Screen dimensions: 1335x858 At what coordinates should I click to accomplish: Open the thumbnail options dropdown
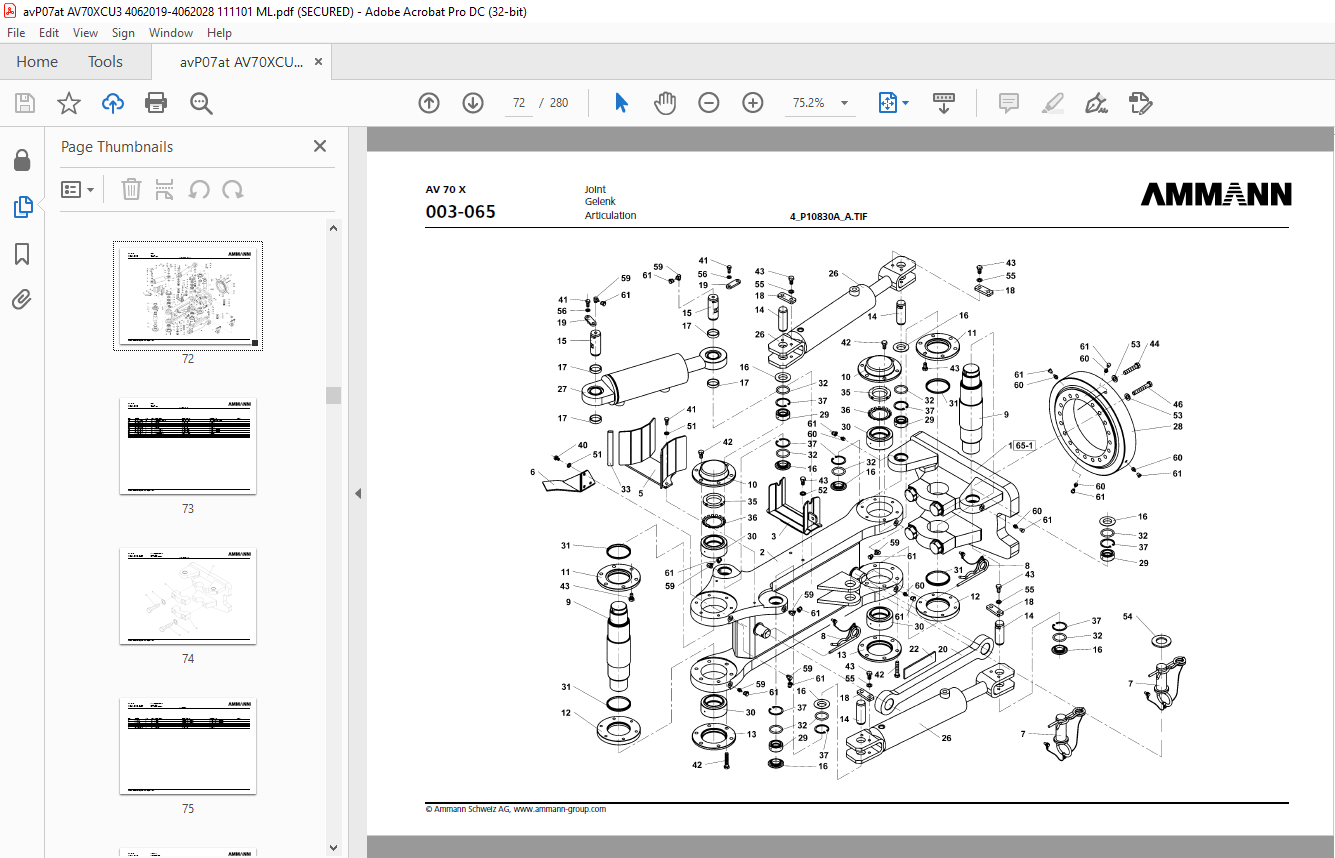[x=77, y=189]
